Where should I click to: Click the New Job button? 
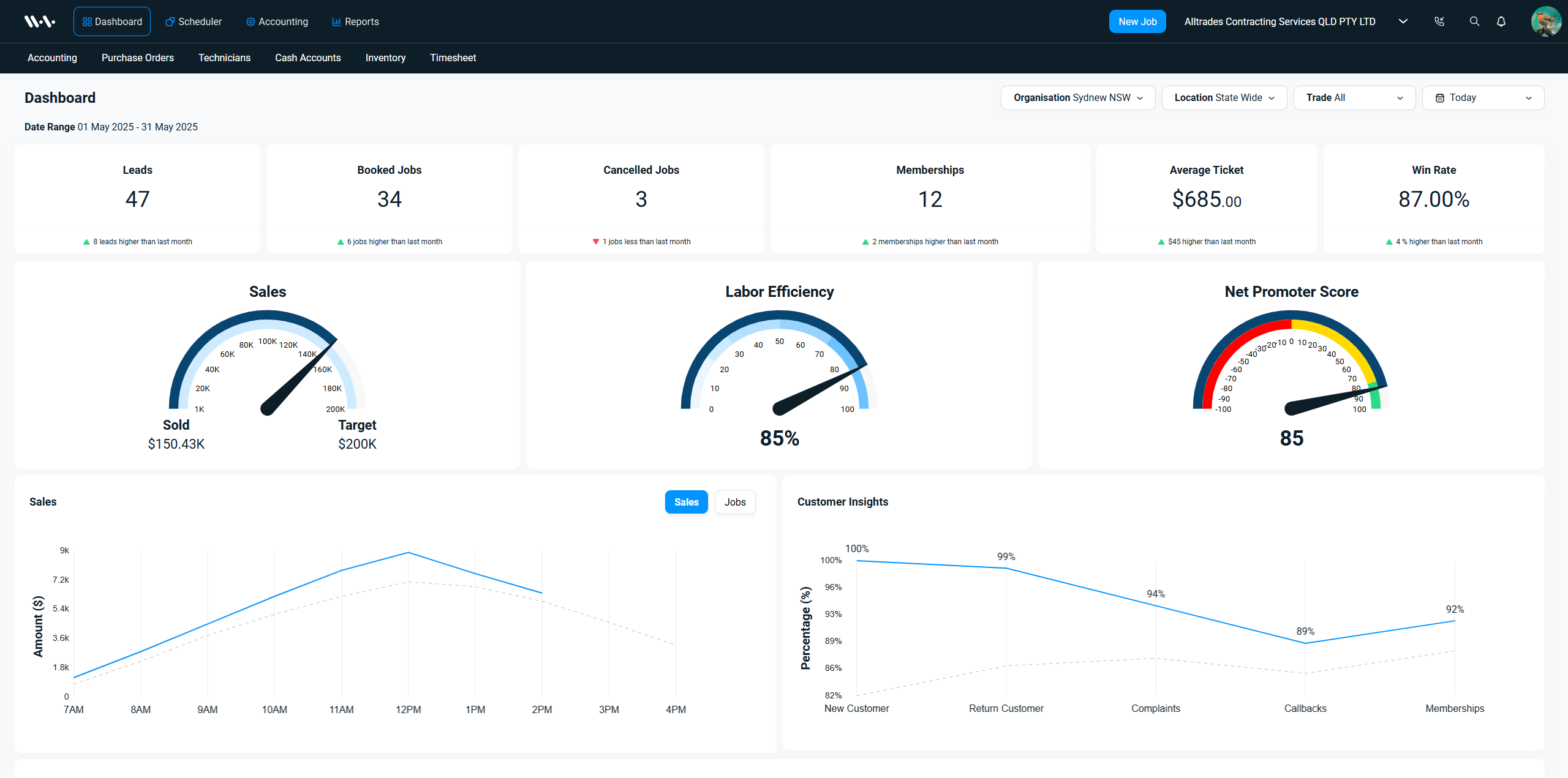1137,21
